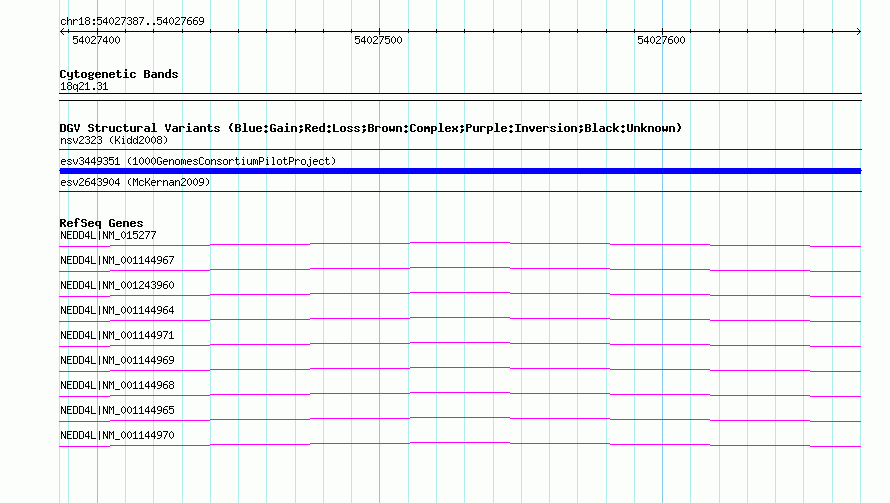Click the right arrow of the ruler

point(858,31)
